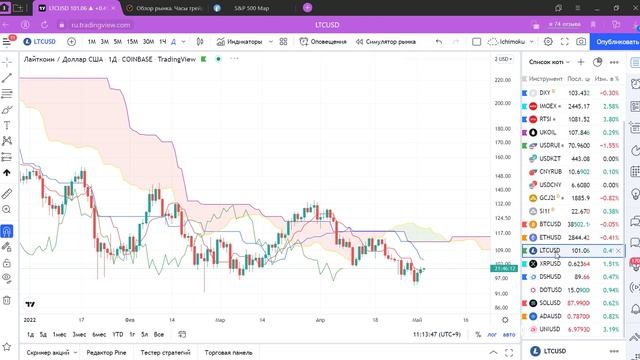Set the chart range to 1 month
Viewport: 640px width, 360px height.
tap(59, 334)
